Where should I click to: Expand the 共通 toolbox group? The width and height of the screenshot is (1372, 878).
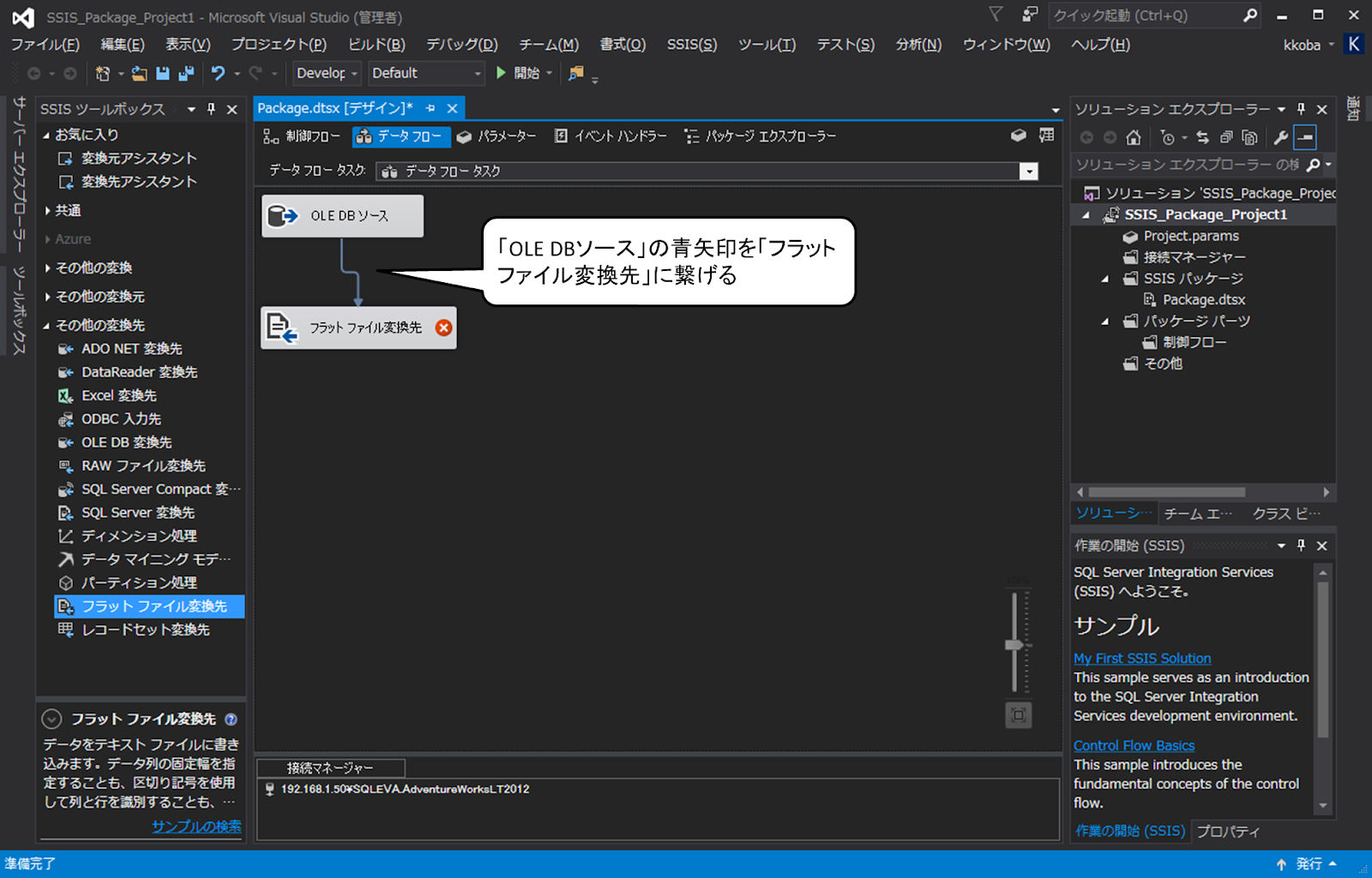point(46,210)
